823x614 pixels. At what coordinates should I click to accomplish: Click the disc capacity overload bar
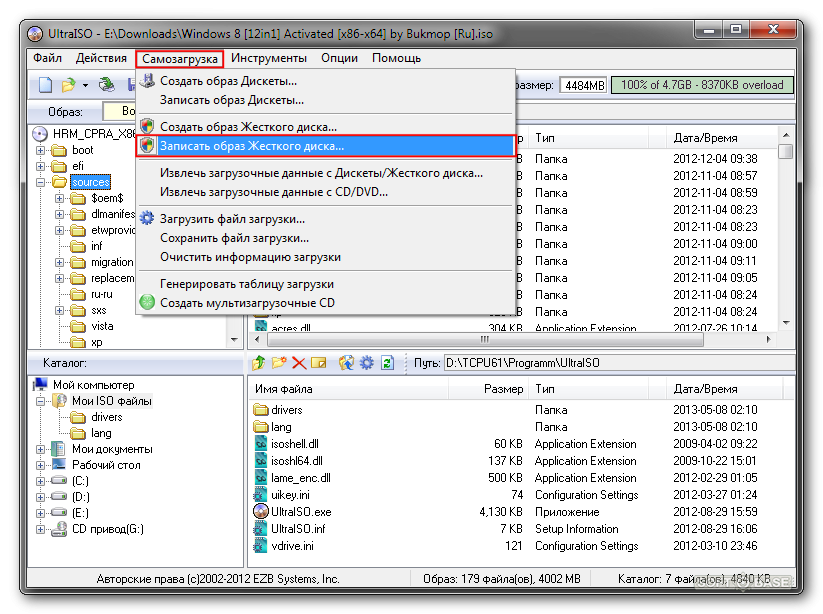click(702, 85)
